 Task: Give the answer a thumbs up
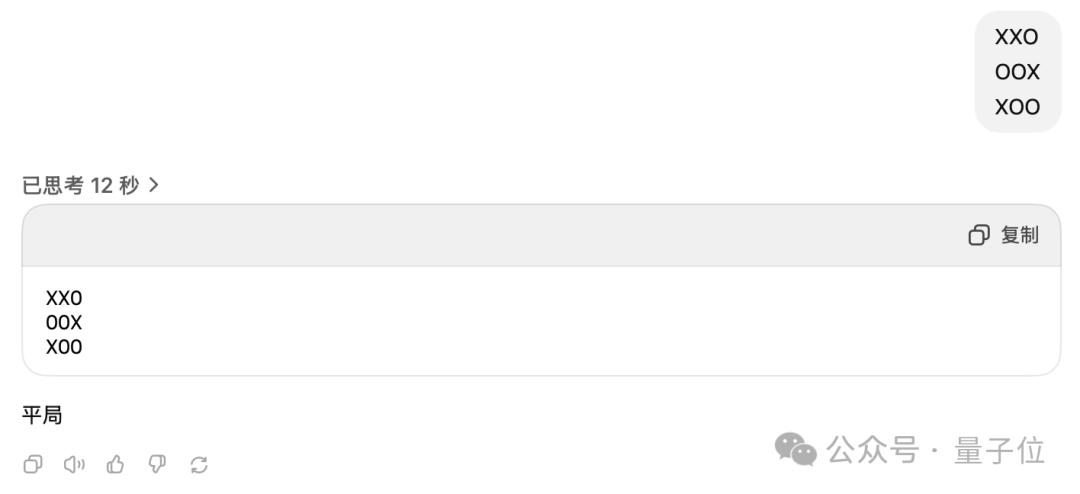point(115,464)
